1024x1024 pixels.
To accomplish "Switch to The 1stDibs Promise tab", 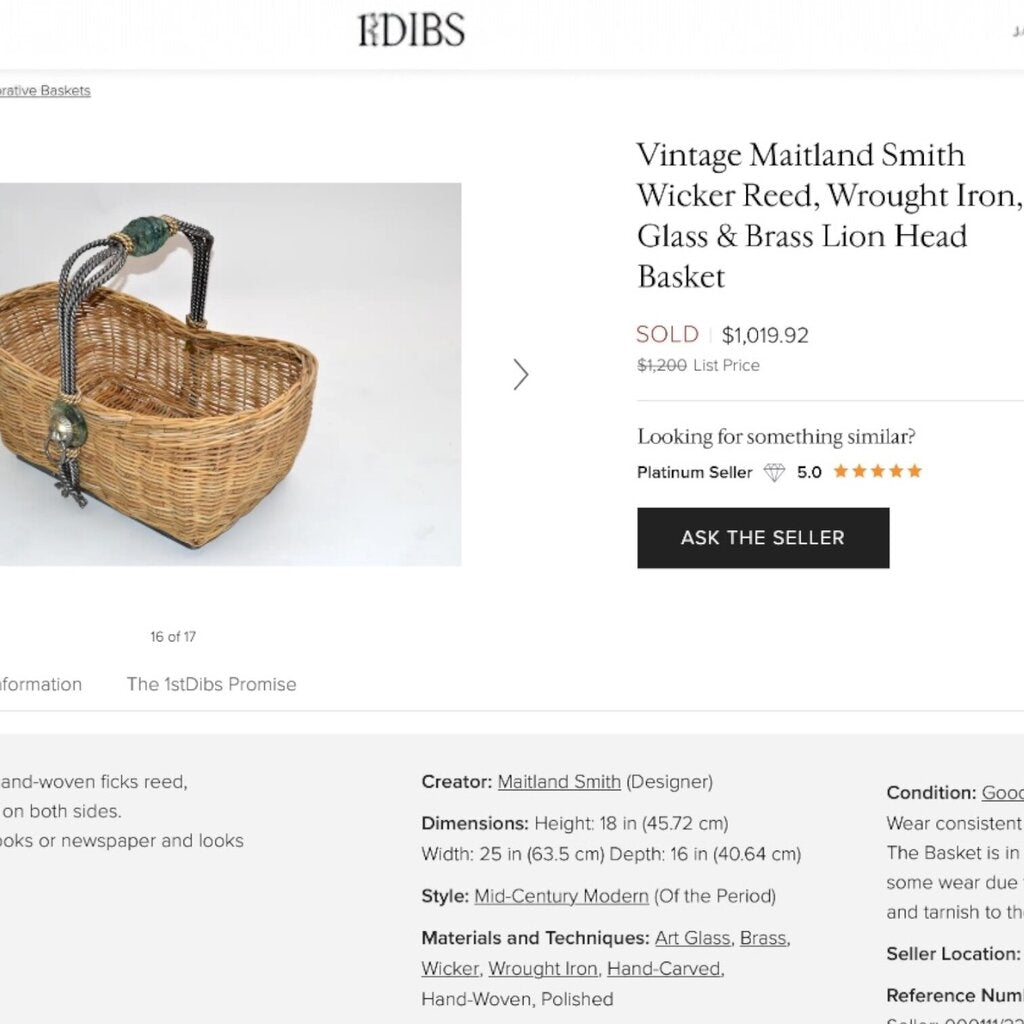I will 211,684.
